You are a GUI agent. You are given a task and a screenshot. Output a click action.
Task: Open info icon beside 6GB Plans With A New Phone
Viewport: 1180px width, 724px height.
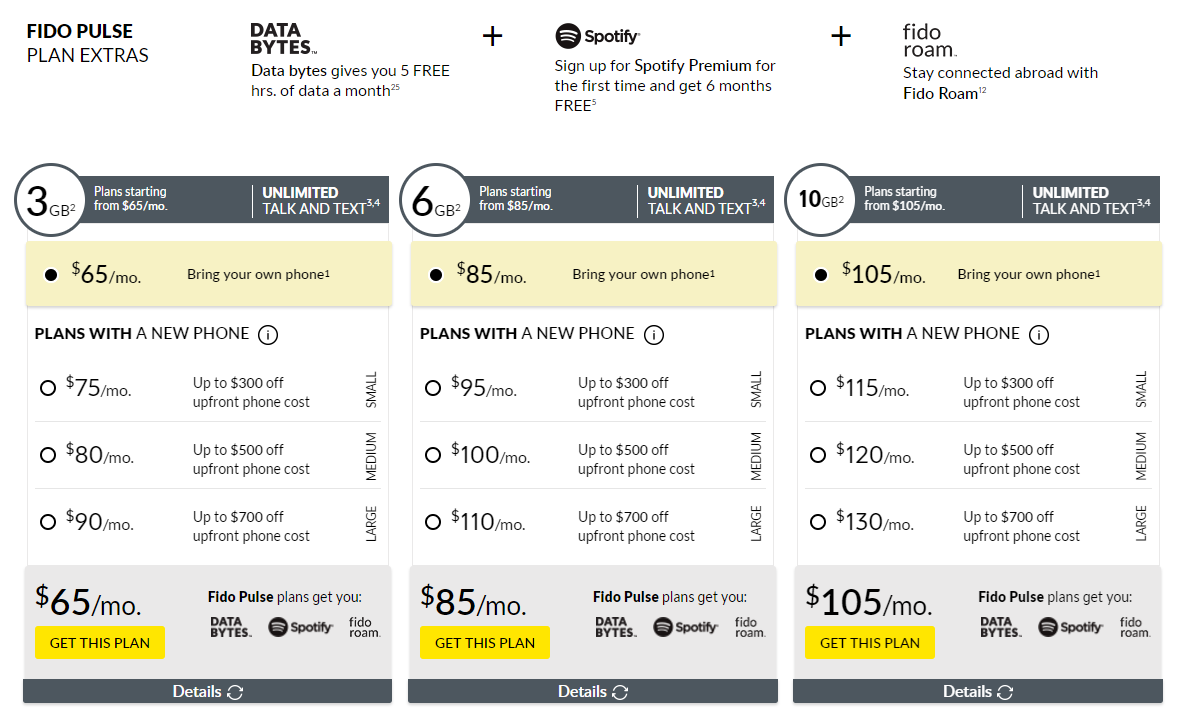[x=654, y=334]
